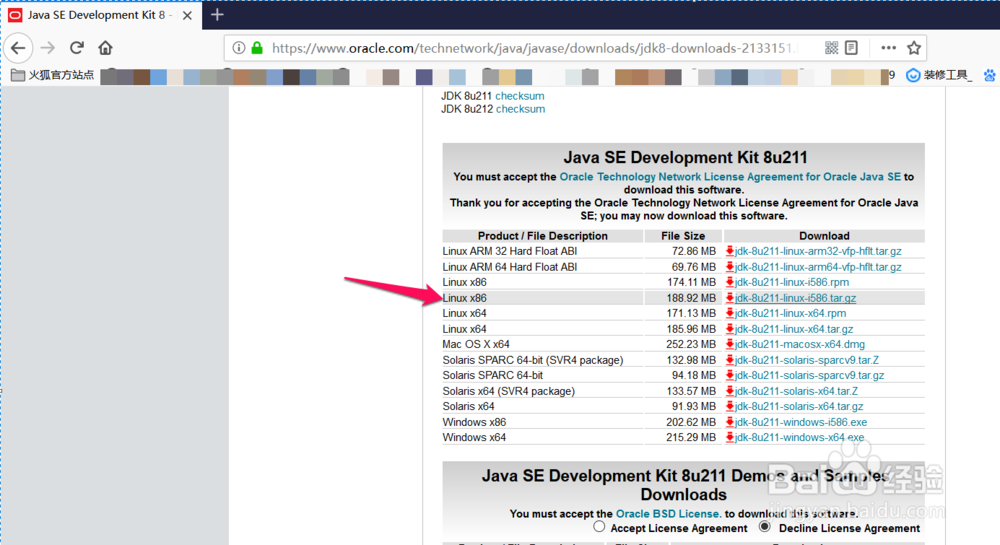Close the Java SE Development Kit tab
The width and height of the screenshot is (1000, 545).
[187, 15]
